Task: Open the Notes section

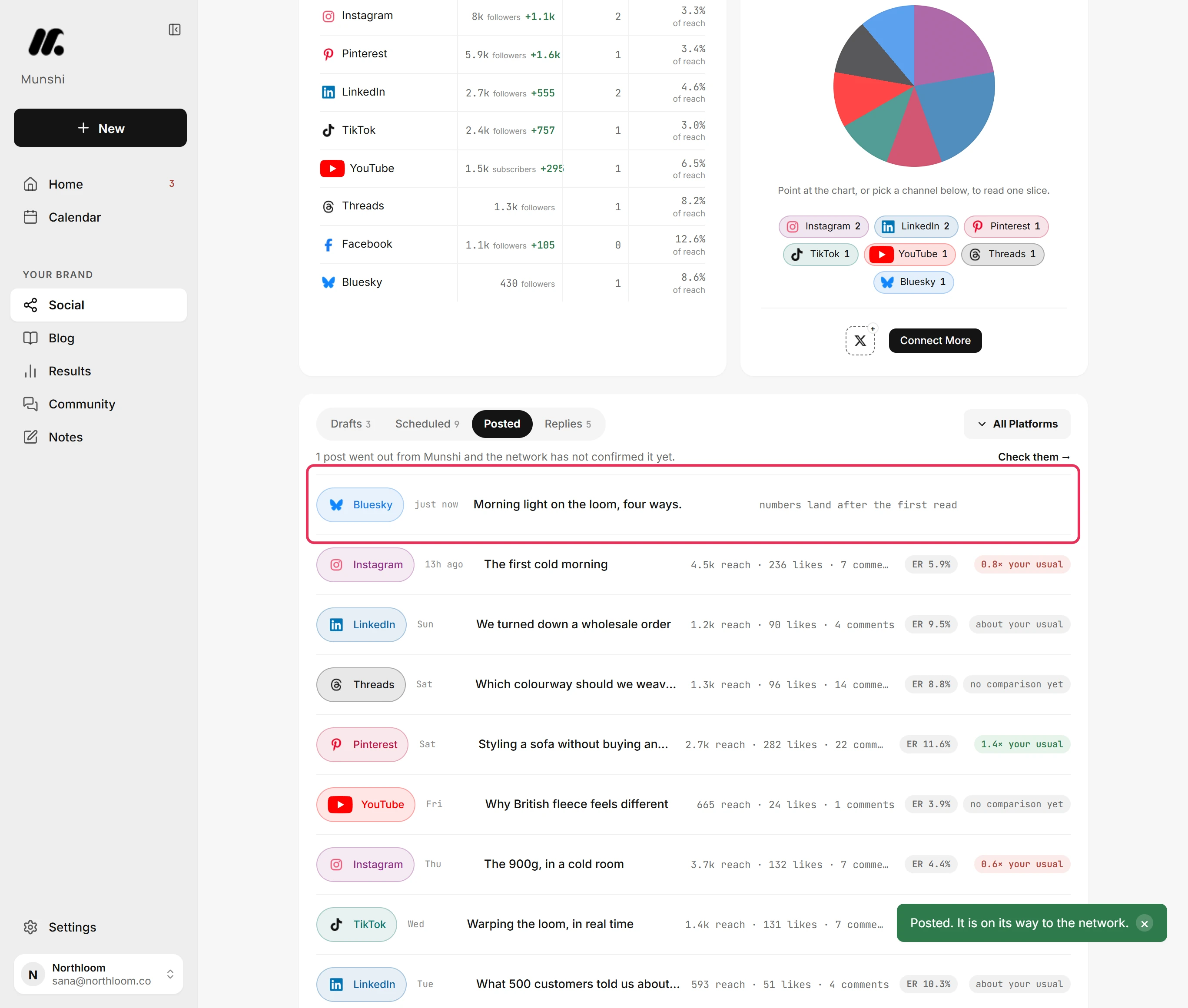Action: tap(98, 437)
